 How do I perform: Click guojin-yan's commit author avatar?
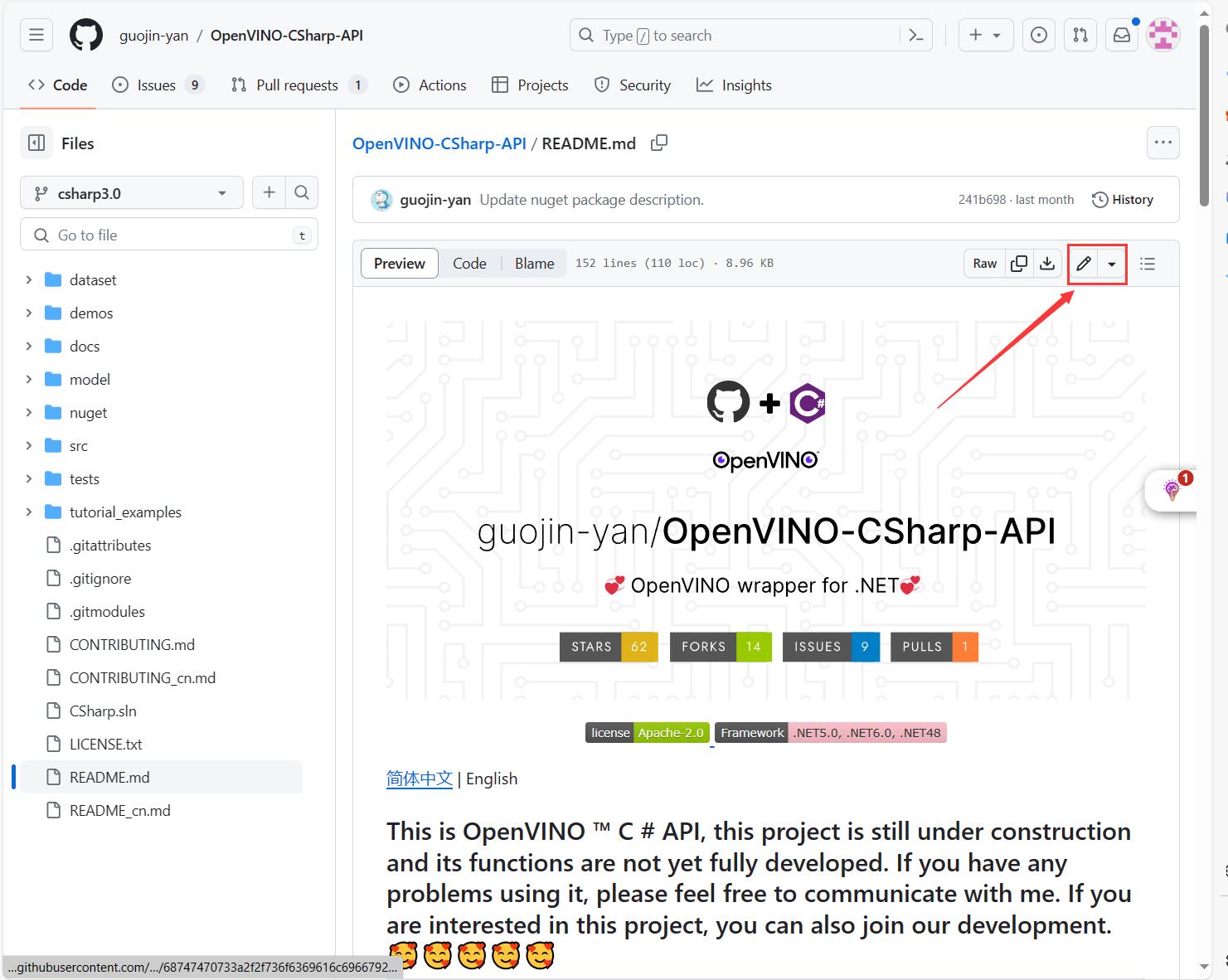coord(381,200)
